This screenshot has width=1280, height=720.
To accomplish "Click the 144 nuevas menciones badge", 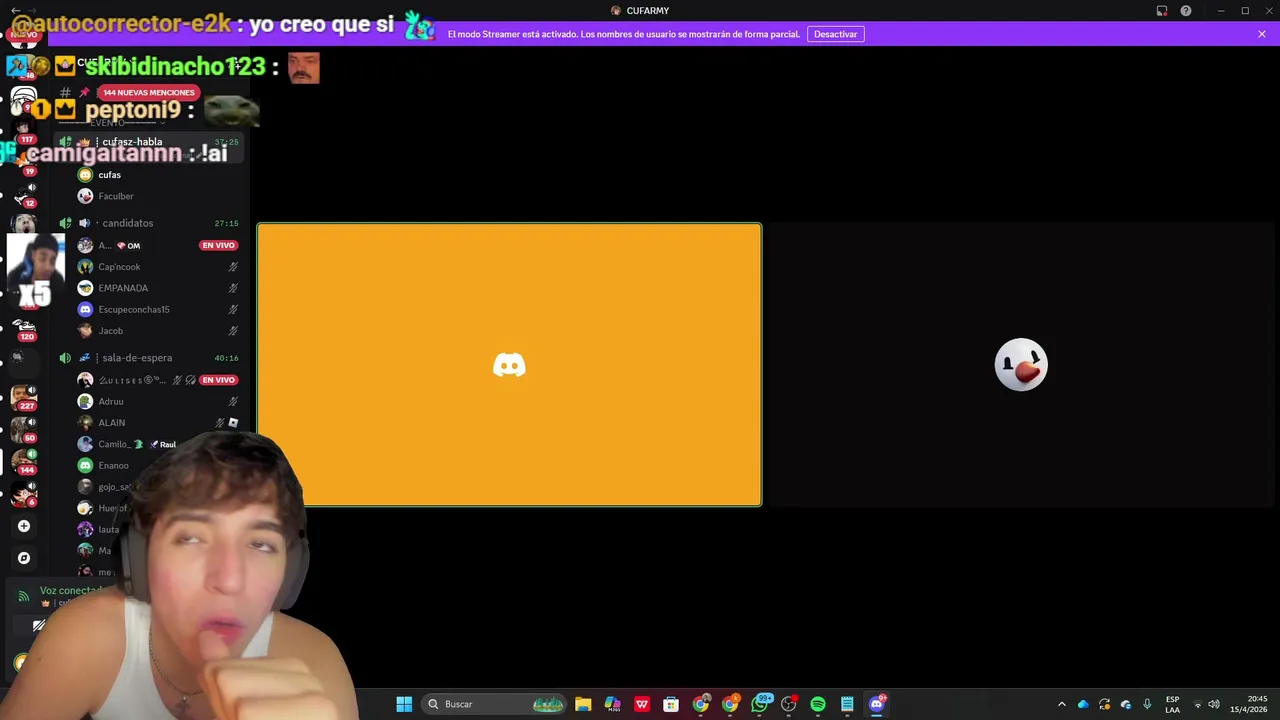I will click(x=148, y=92).
